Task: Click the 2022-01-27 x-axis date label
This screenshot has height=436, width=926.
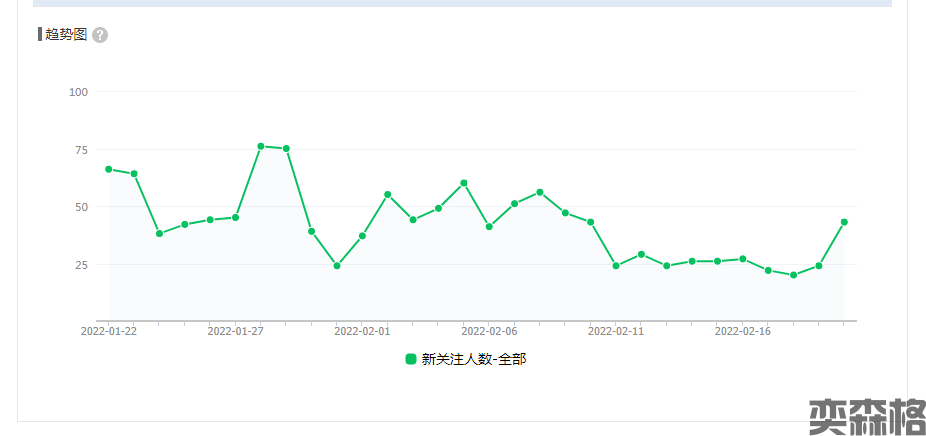Action: click(235, 331)
